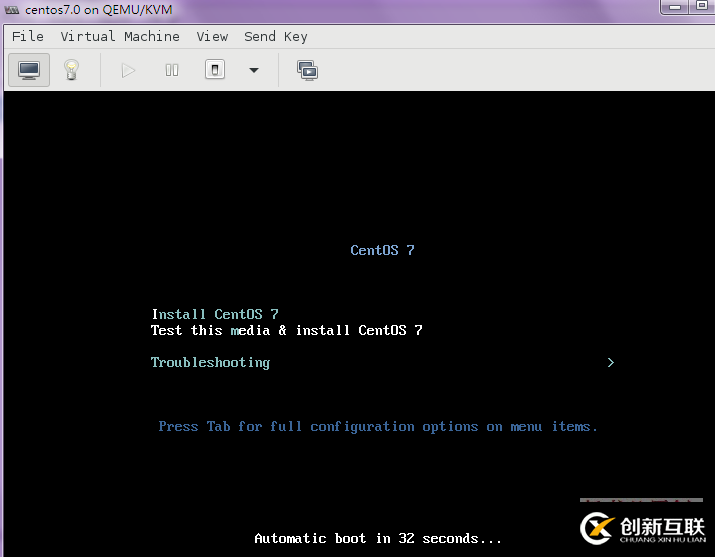Screen dimensions: 715x557
Task: Click the Automatic boot countdown text
Action: (378, 538)
